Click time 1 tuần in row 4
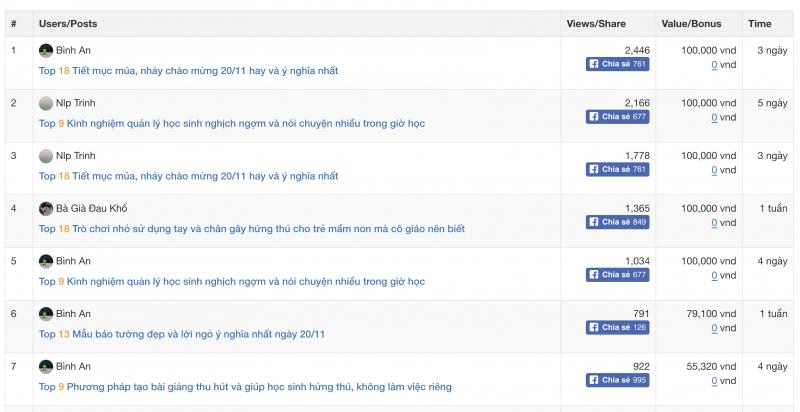Screen dimensions: 800x412 [x=773, y=209]
